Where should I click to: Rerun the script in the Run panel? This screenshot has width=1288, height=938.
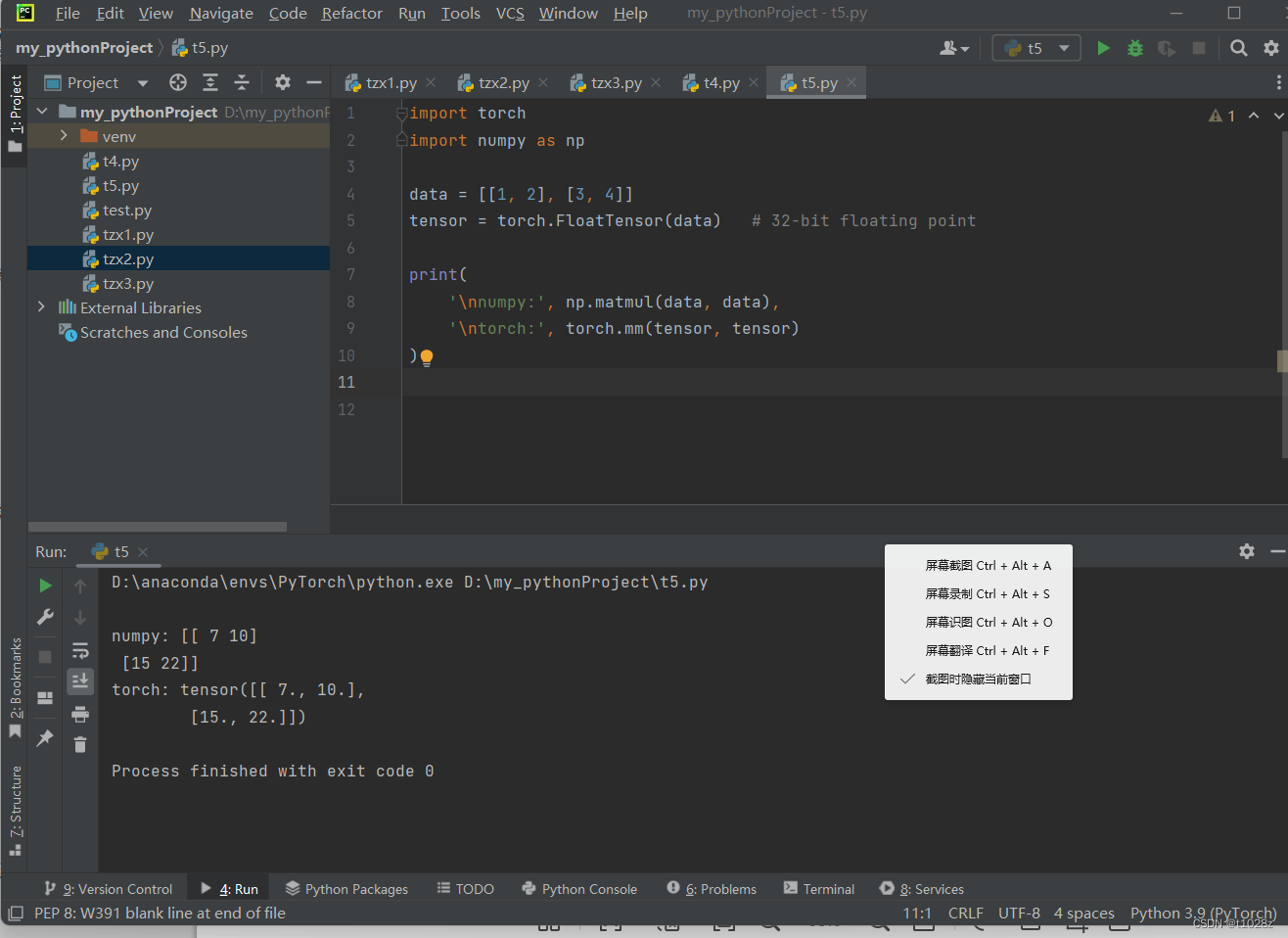[x=44, y=585]
